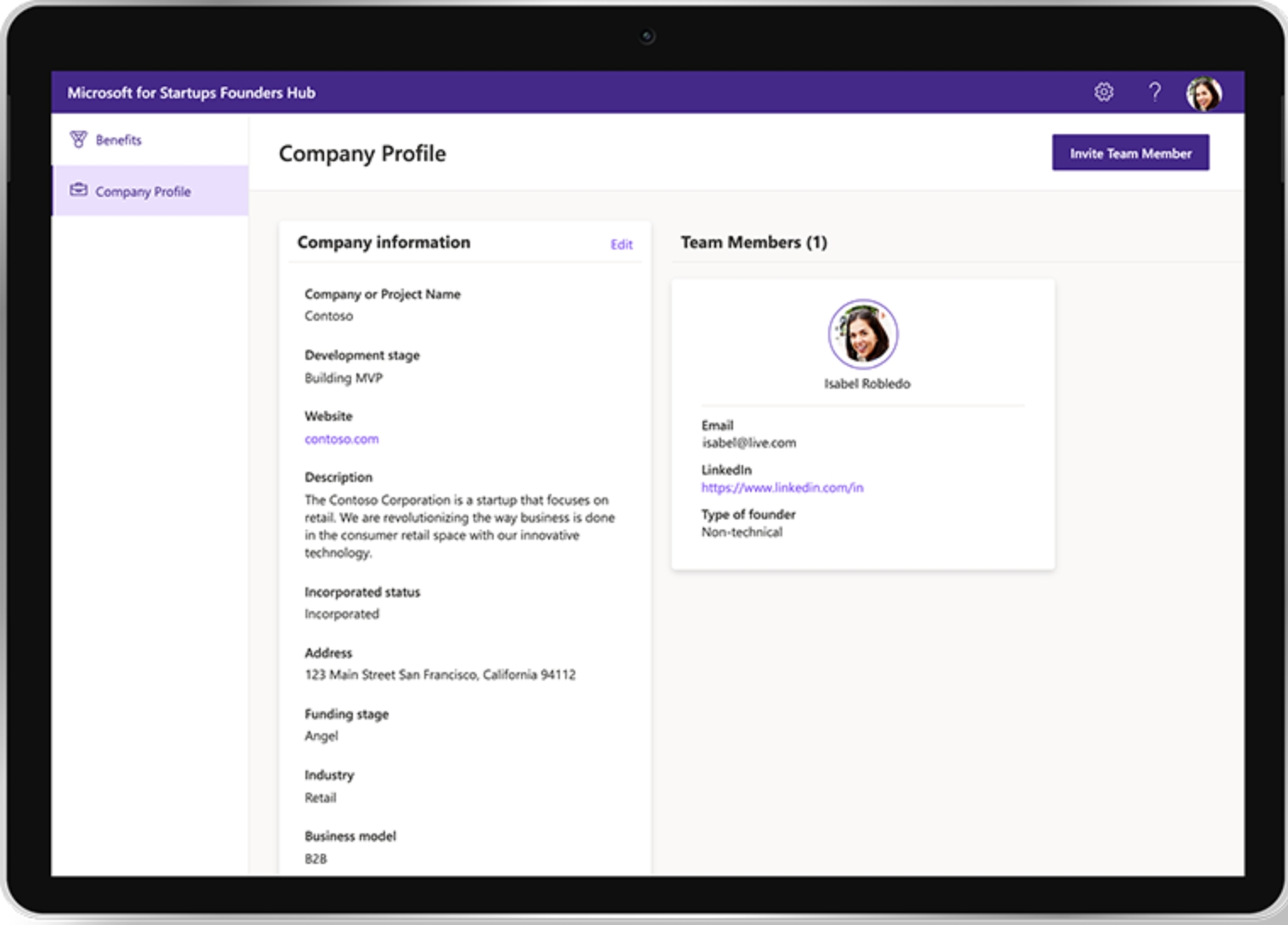Edit the Company information section
The height and width of the screenshot is (925, 1288).
pyautogui.click(x=621, y=244)
